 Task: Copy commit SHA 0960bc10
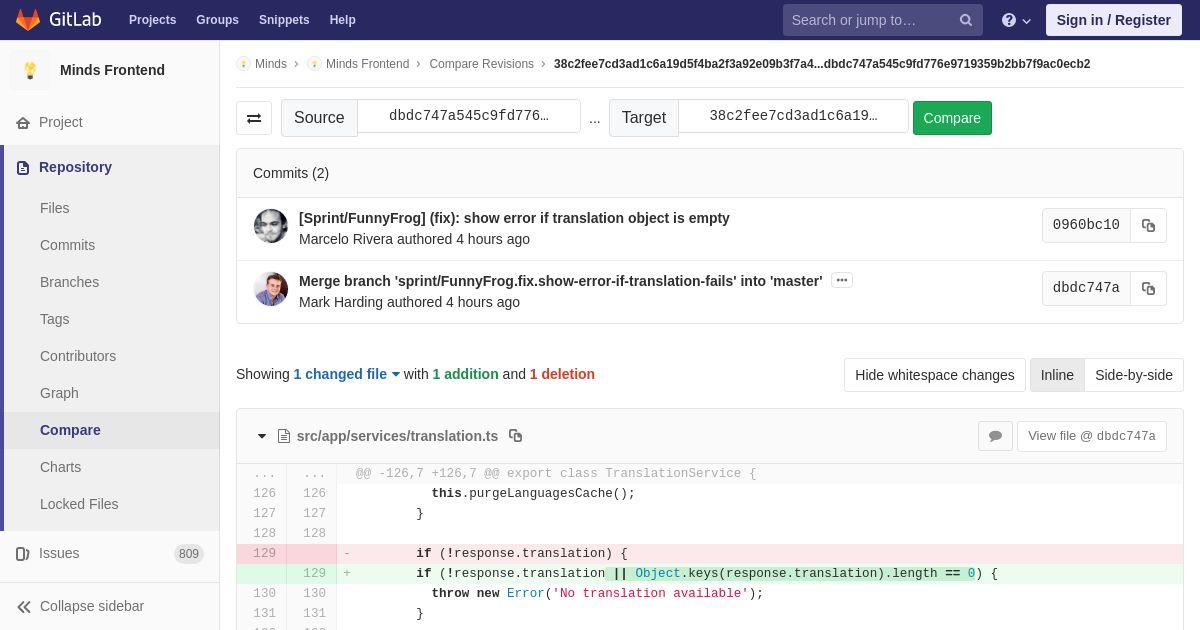pos(1148,226)
